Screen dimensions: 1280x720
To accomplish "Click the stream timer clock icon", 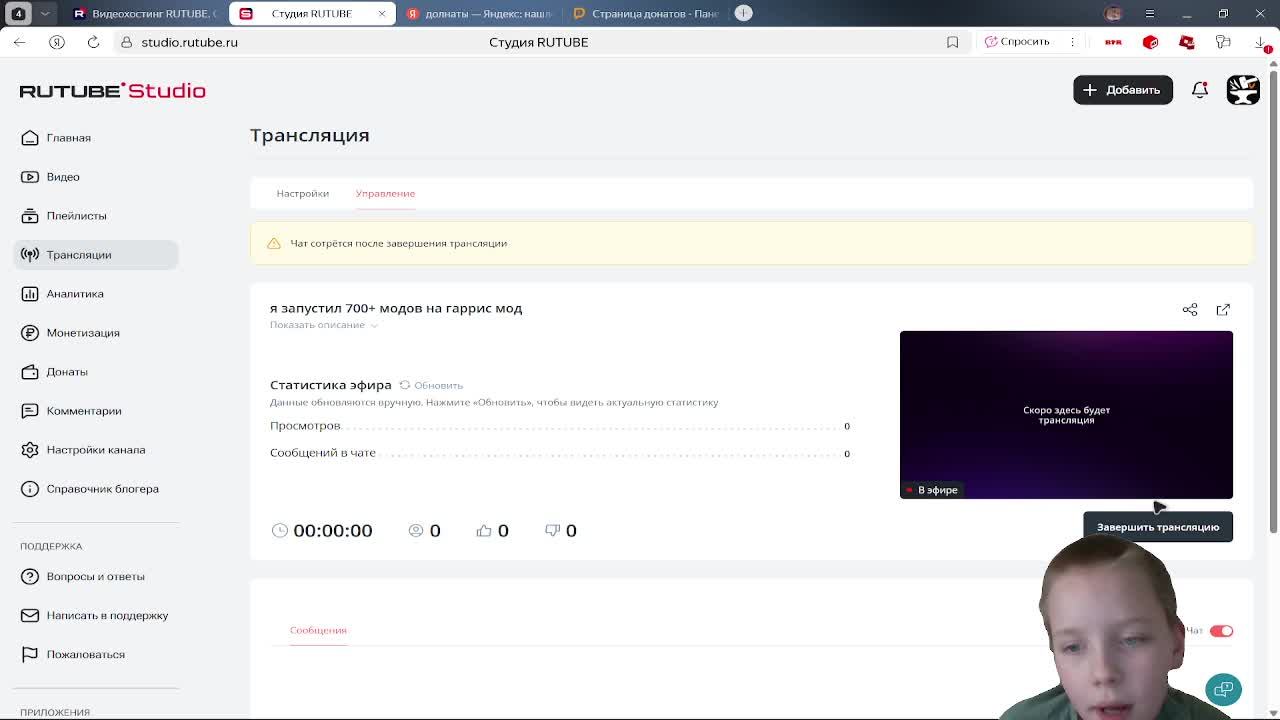I will 280,530.
